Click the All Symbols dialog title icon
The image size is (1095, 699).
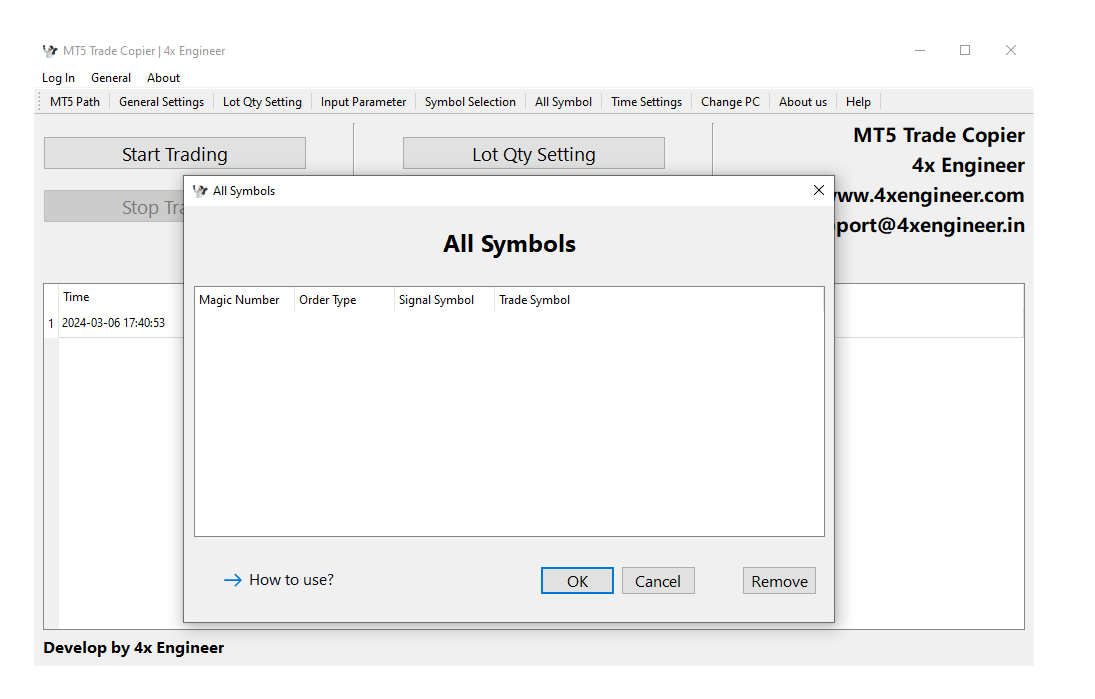pos(200,191)
